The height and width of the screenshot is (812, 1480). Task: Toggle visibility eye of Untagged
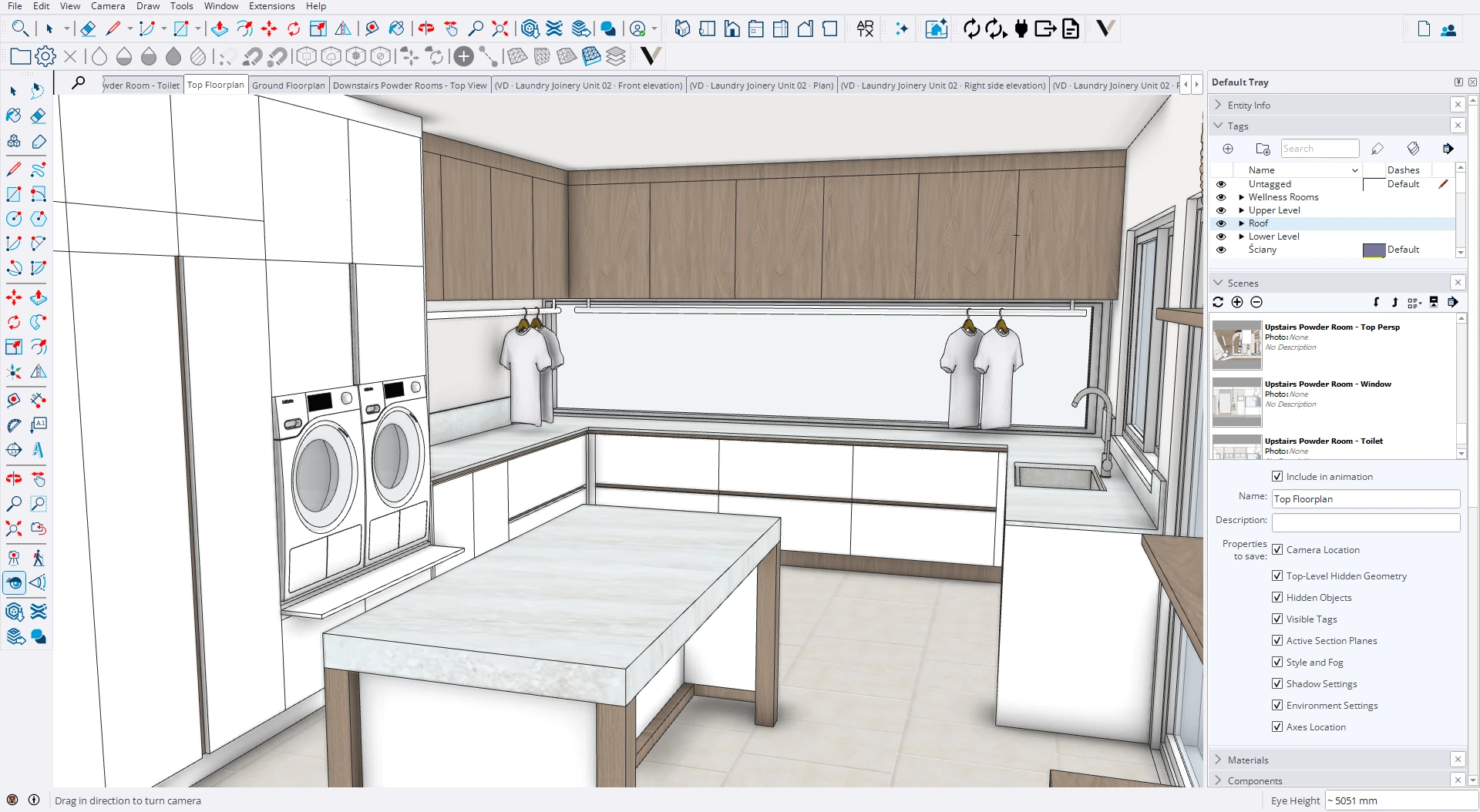pos(1221,184)
